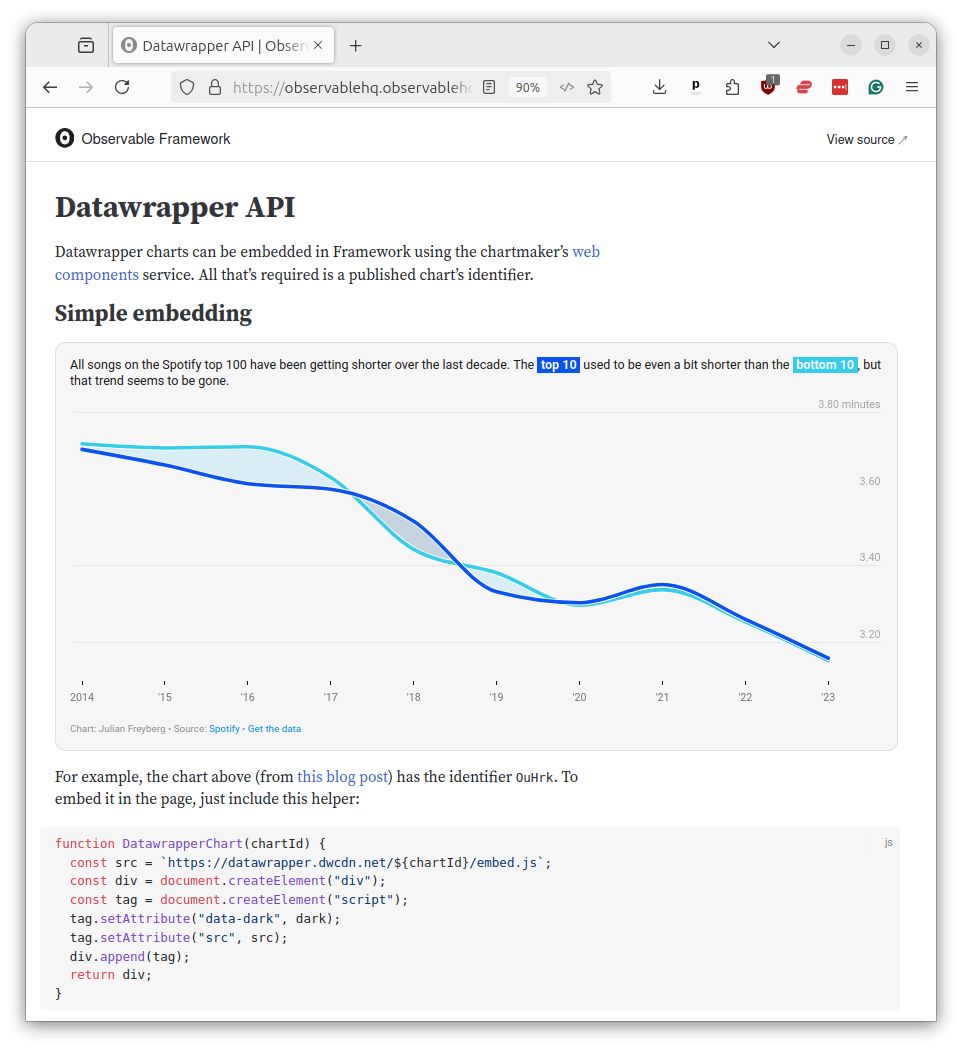This screenshot has height=1050, width=962.
Task: Focus the URL address field
Action: point(351,87)
